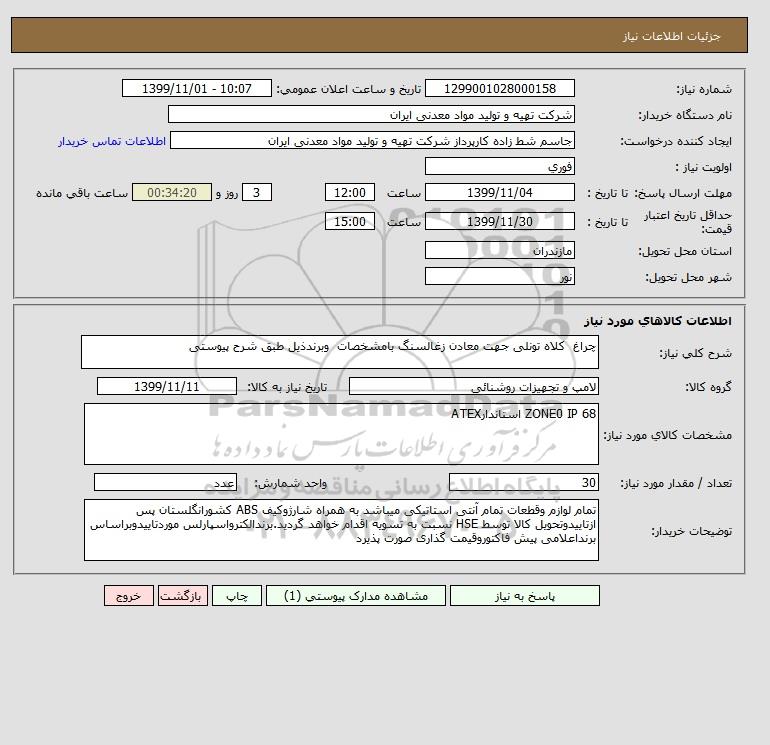Click the quantity field showing 30
The height and width of the screenshot is (745, 770).
click(523, 482)
